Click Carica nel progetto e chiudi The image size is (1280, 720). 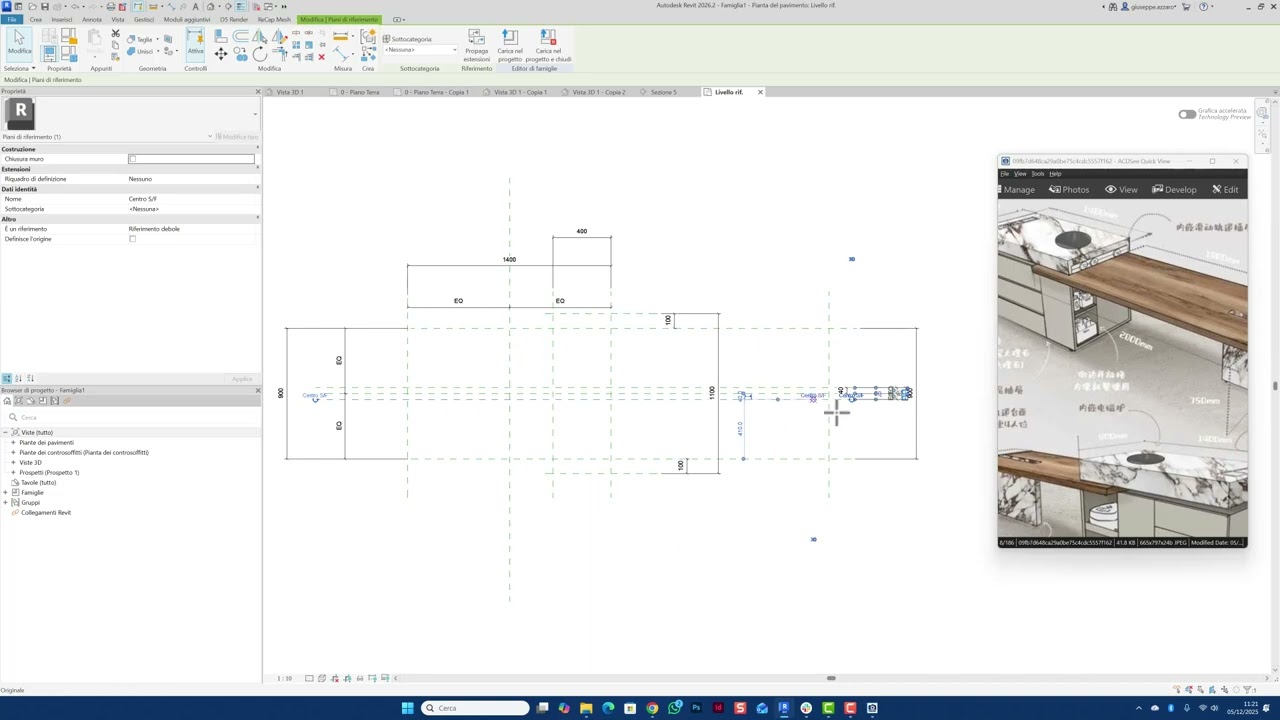(x=548, y=45)
